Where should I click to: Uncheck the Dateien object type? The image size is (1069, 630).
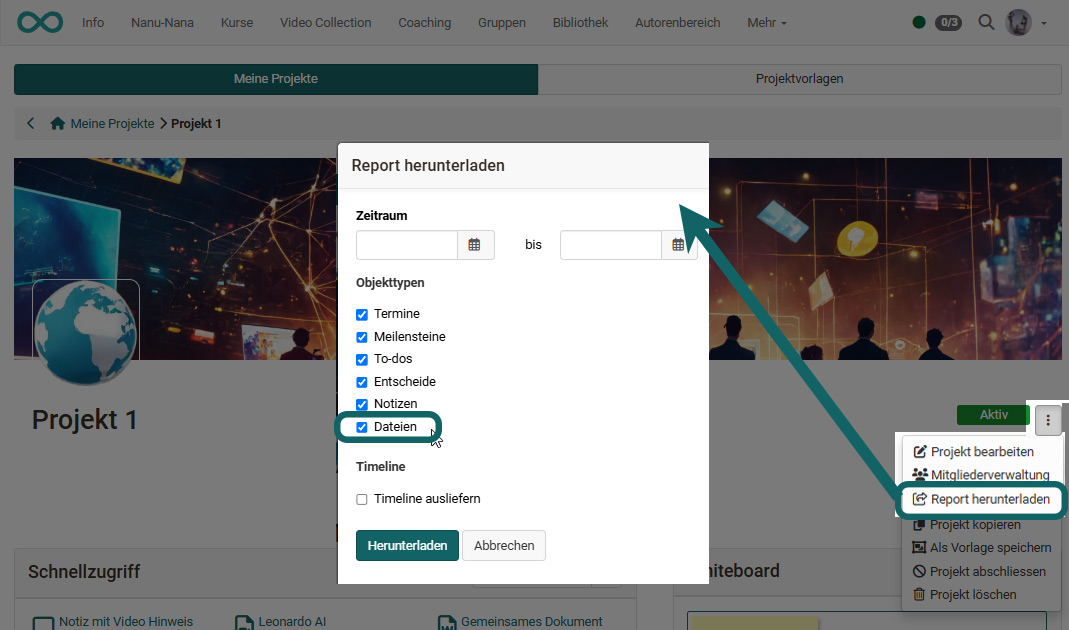(x=361, y=426)
